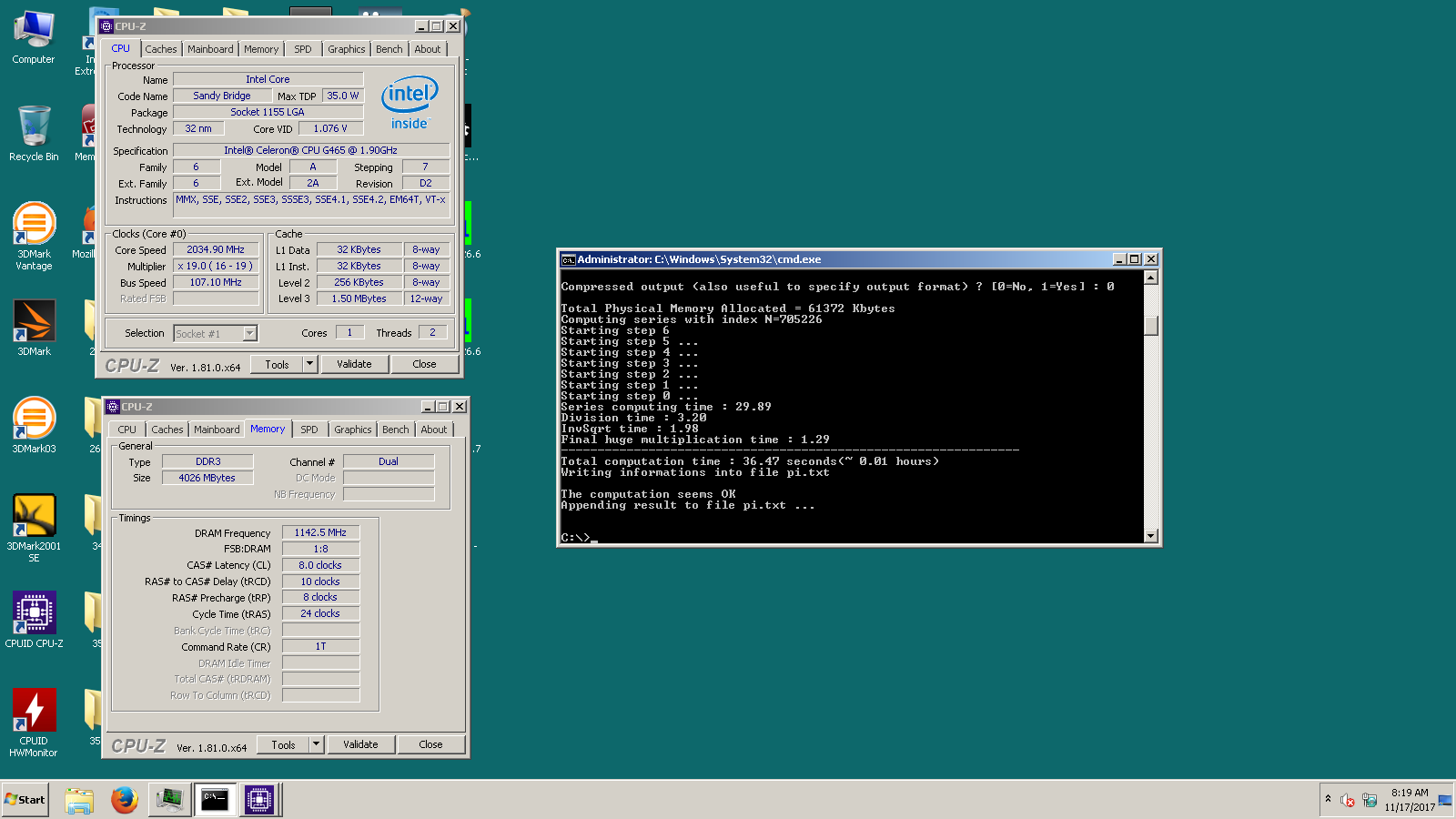This screenshot has height=819, width=1456.
Task: Select Mainboard tab in upper CPU-Z window
Action: (210, 49)
